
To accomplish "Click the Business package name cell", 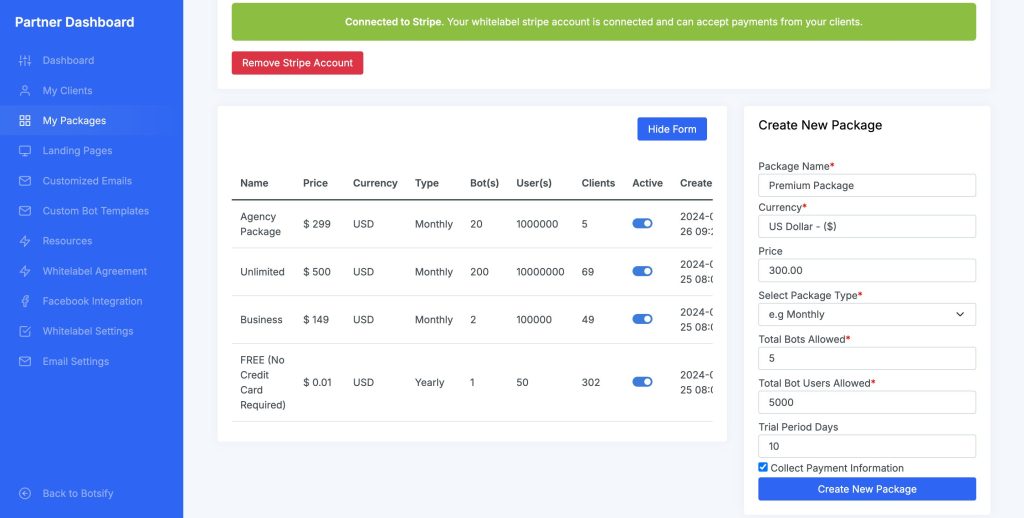I will (x=261, y=319).
